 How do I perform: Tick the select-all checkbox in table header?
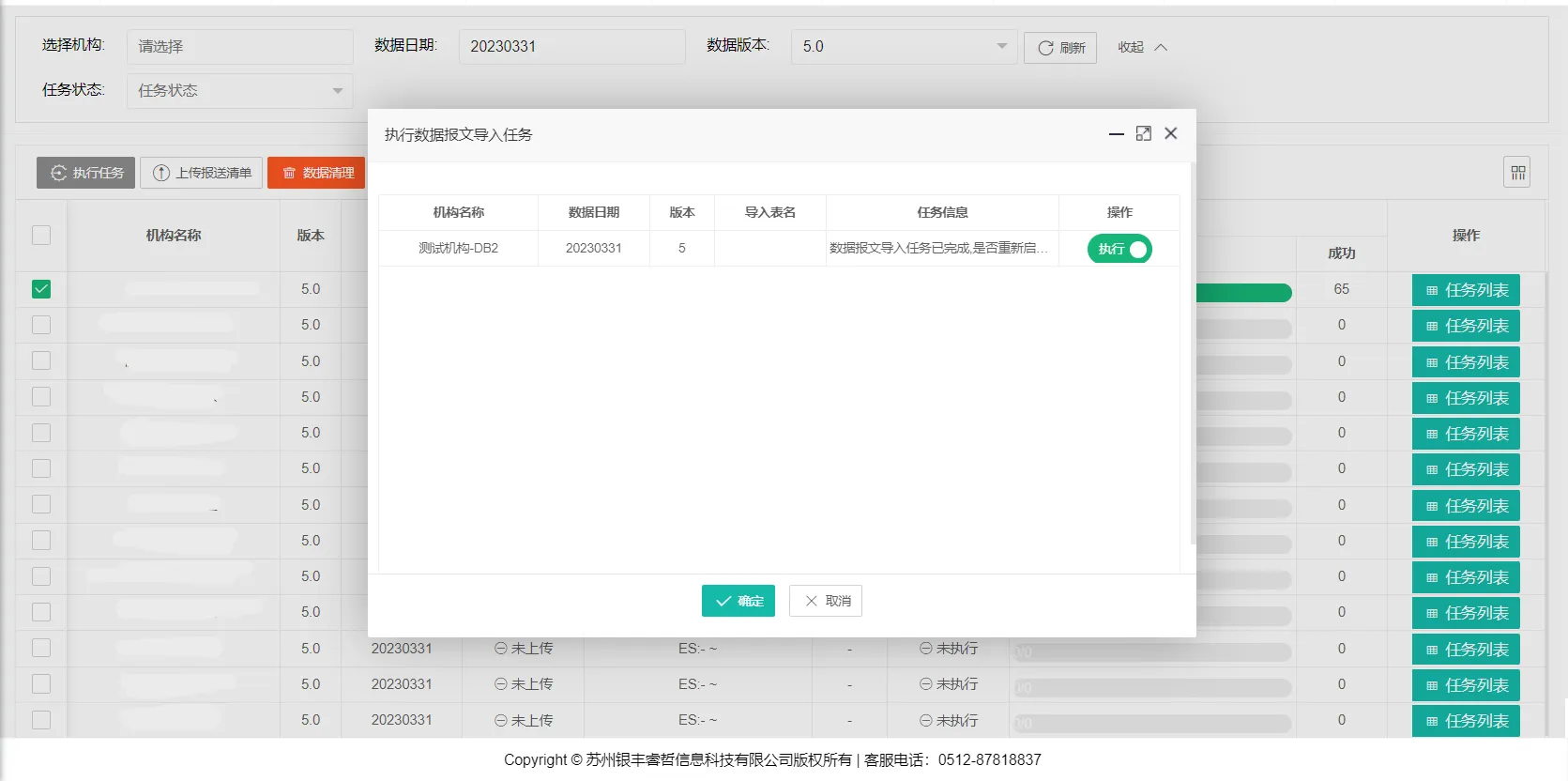tap(41, 235)
